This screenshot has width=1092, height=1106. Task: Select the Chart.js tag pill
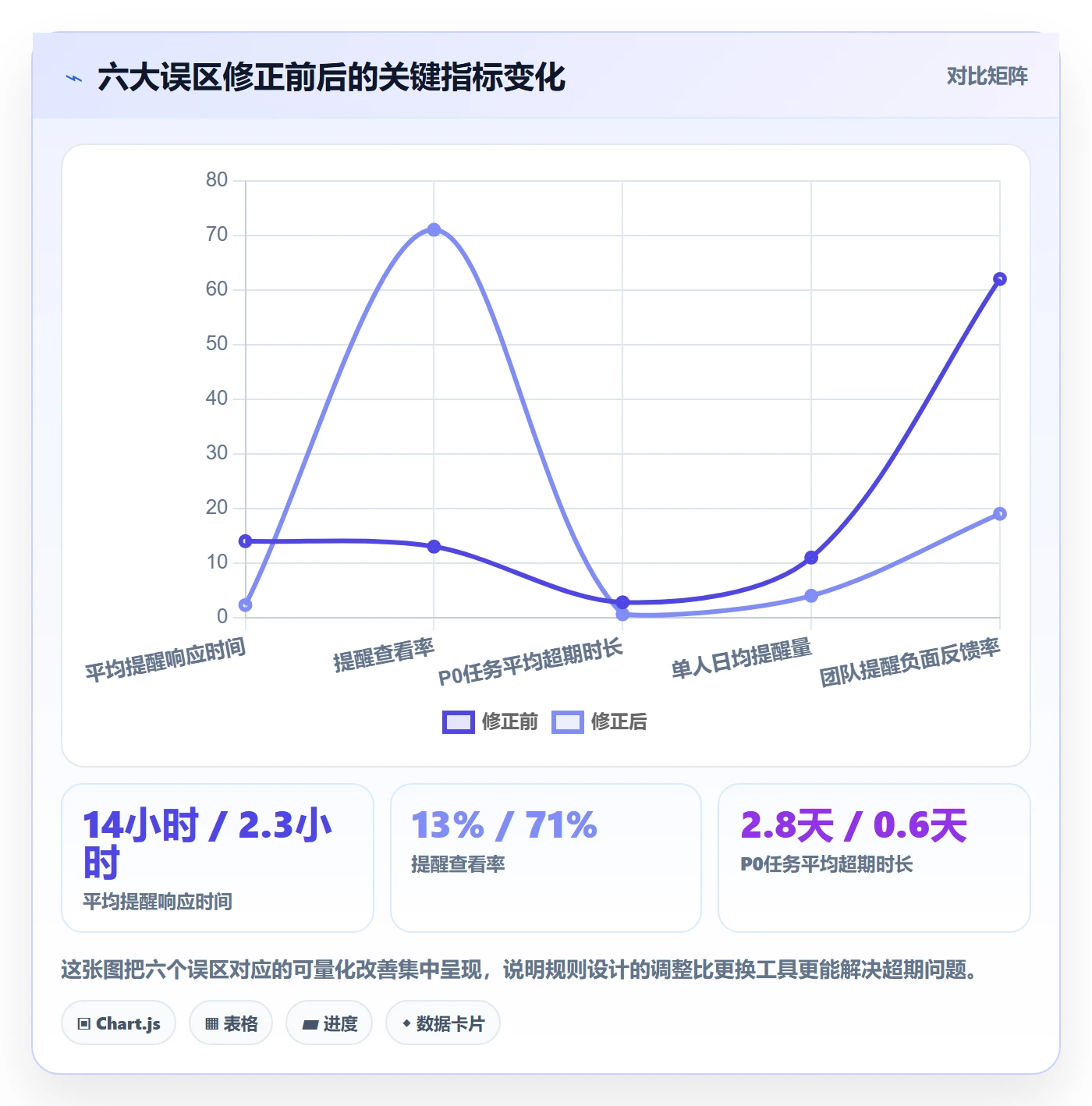click(119, 1023)
